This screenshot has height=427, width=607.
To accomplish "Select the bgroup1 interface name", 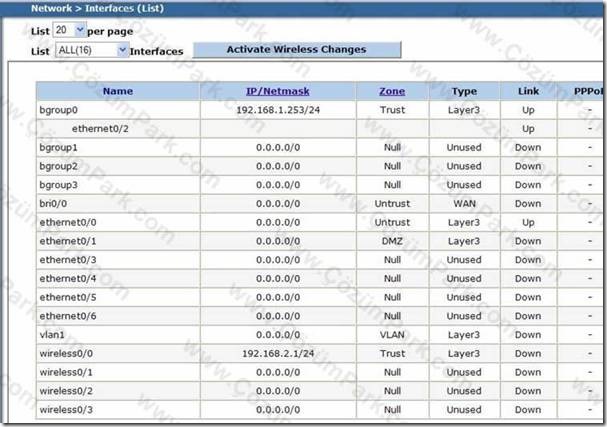I will pyautogui.click(x=58, y=147).
